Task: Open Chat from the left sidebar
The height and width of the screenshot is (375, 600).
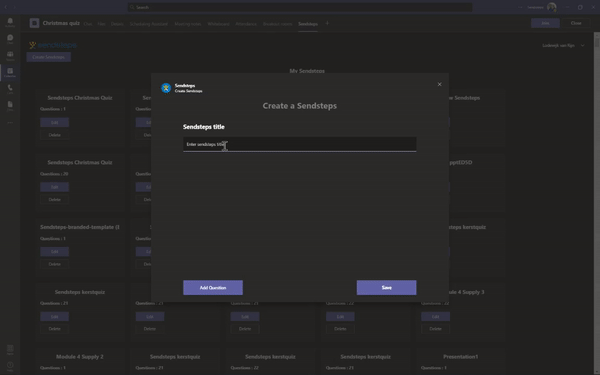Action: (x=10, y=39)
